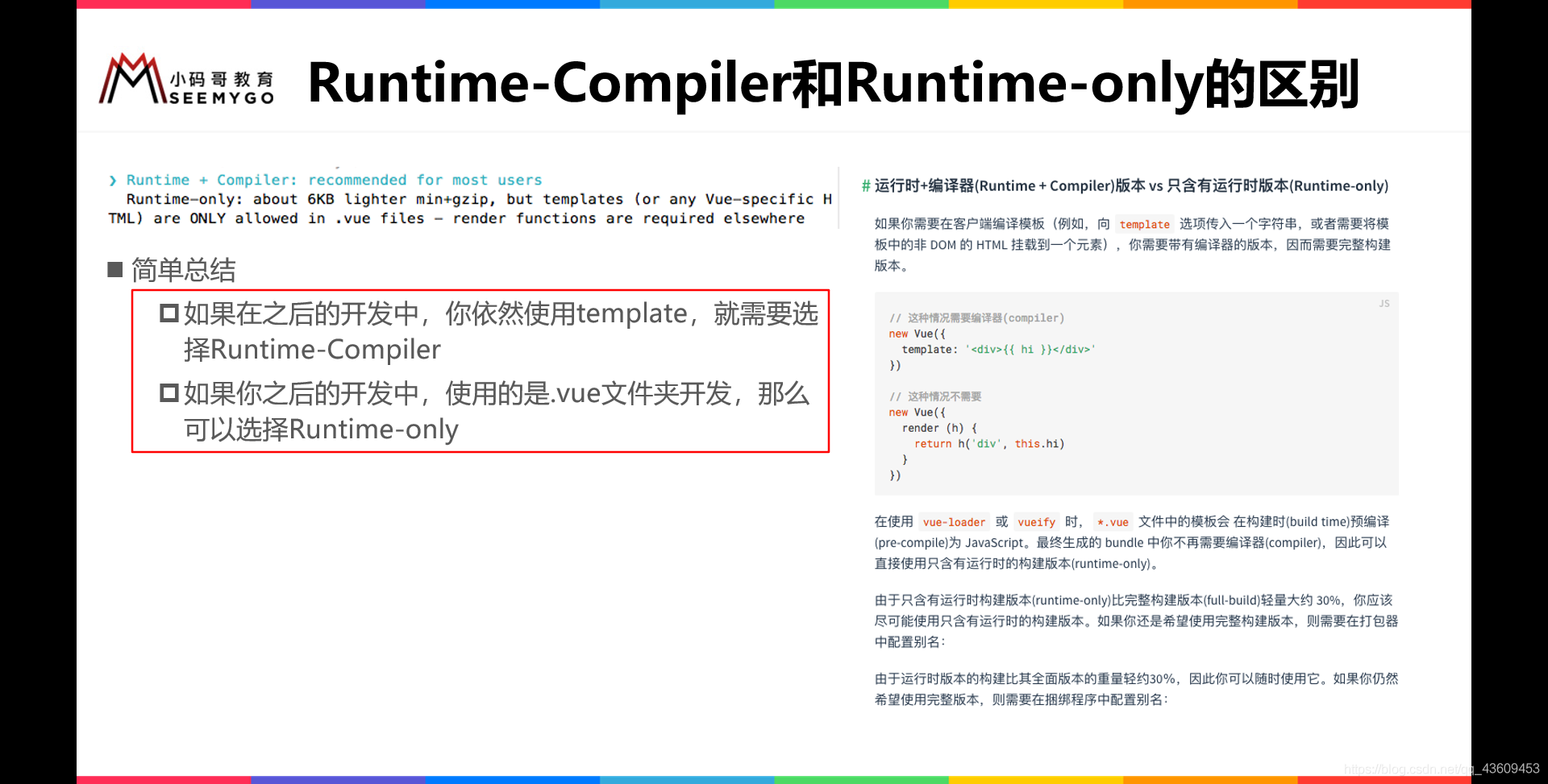Click the text 'Runtime + Compiler: recommended for most users'
Screen dimensions: 1548x784
(x=334, y=180)
